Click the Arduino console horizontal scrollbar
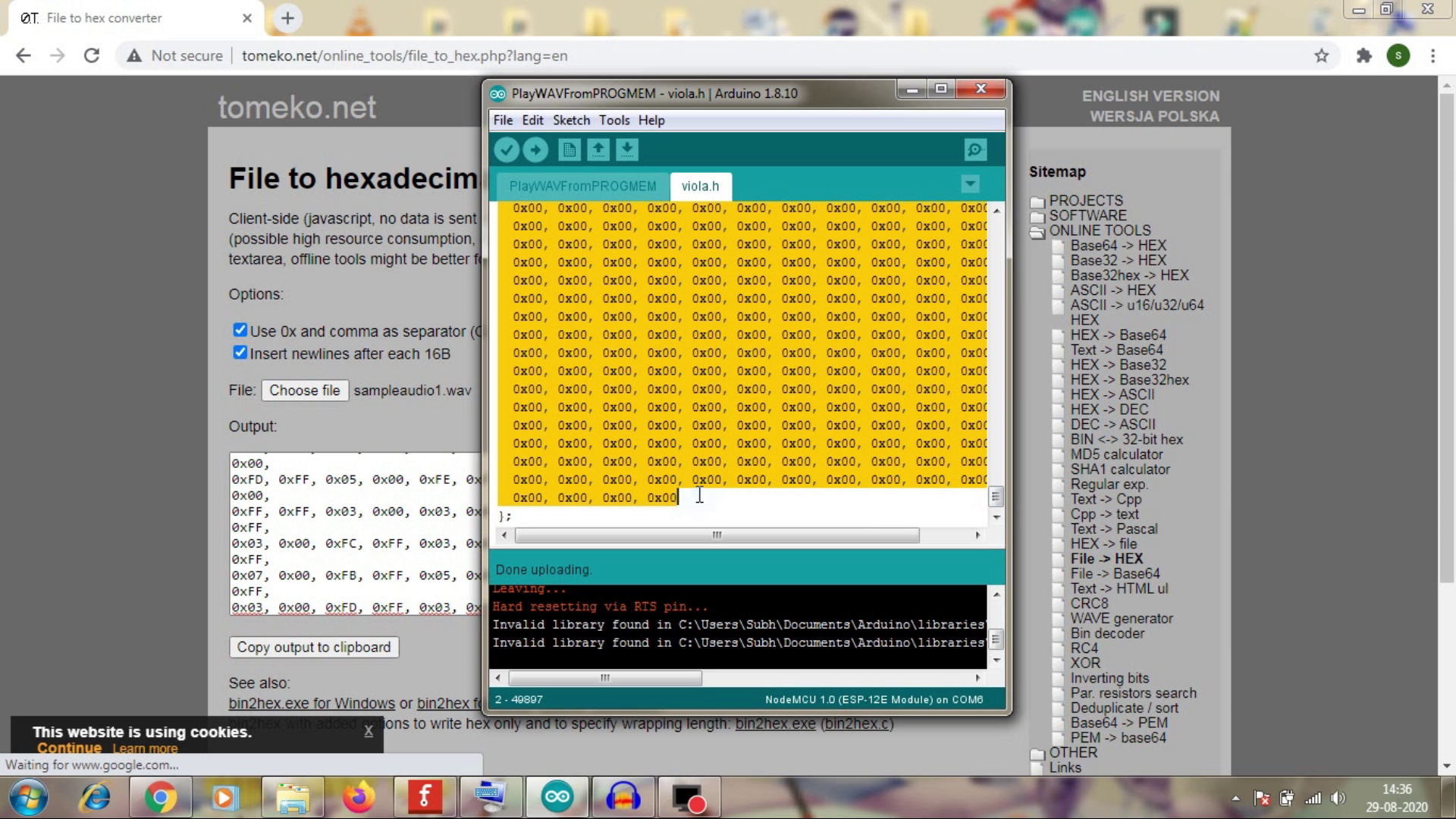The image size is (1456, 819). (604, 678)
